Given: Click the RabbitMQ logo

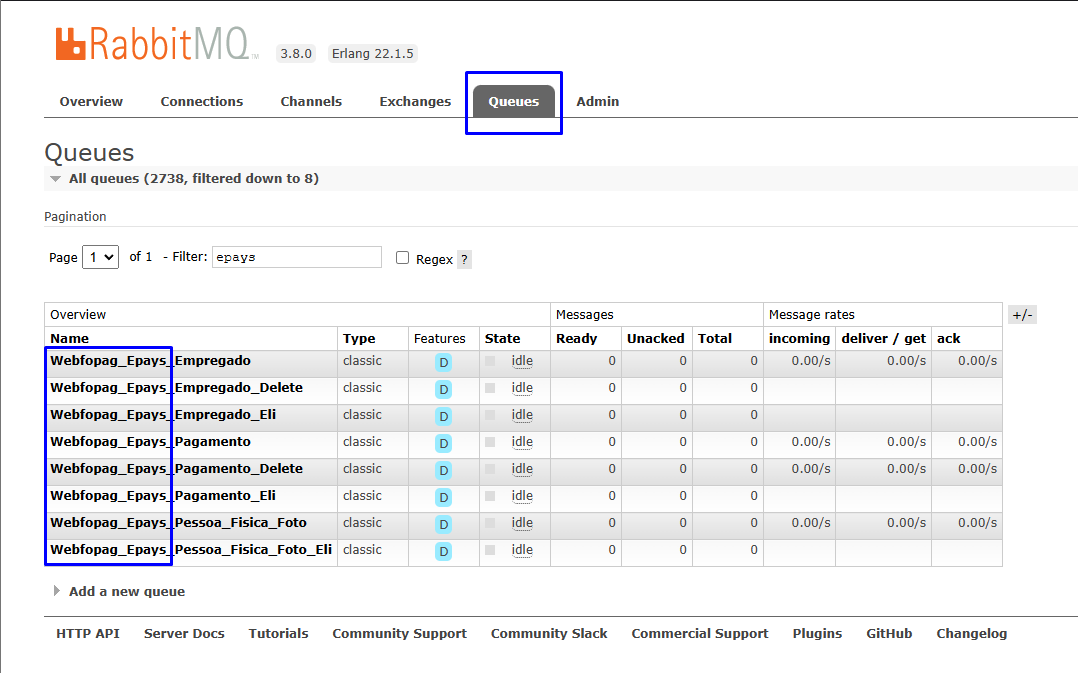Looking at the screenshot, I should click(x=157, y=45).
